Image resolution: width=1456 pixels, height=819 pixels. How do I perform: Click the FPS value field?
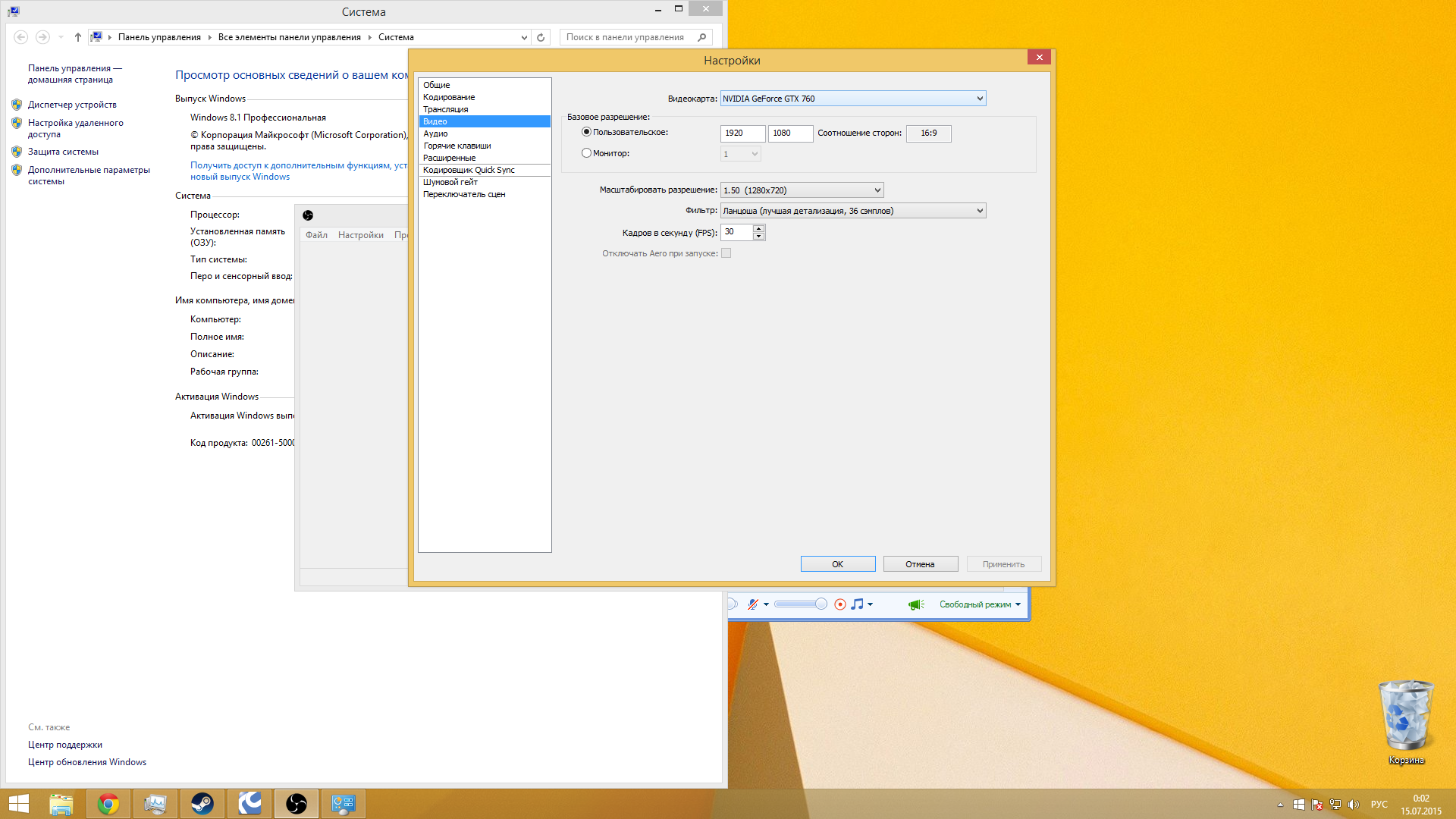(736, 232)
